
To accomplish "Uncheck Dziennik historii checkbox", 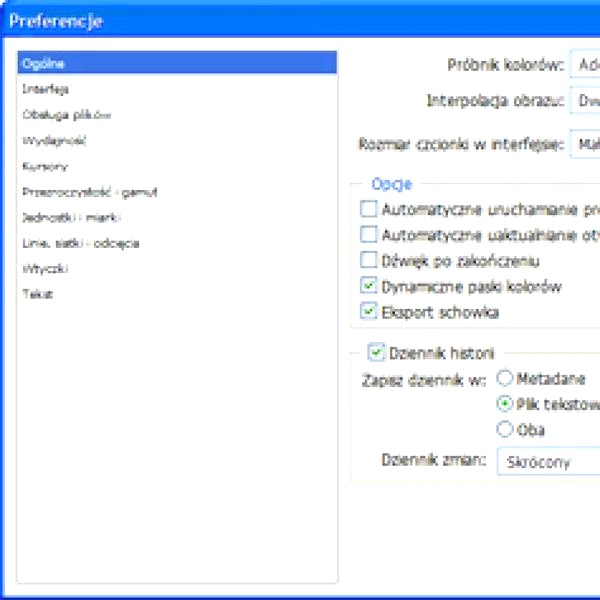I will pyautogui.click(x=376, y=352).
